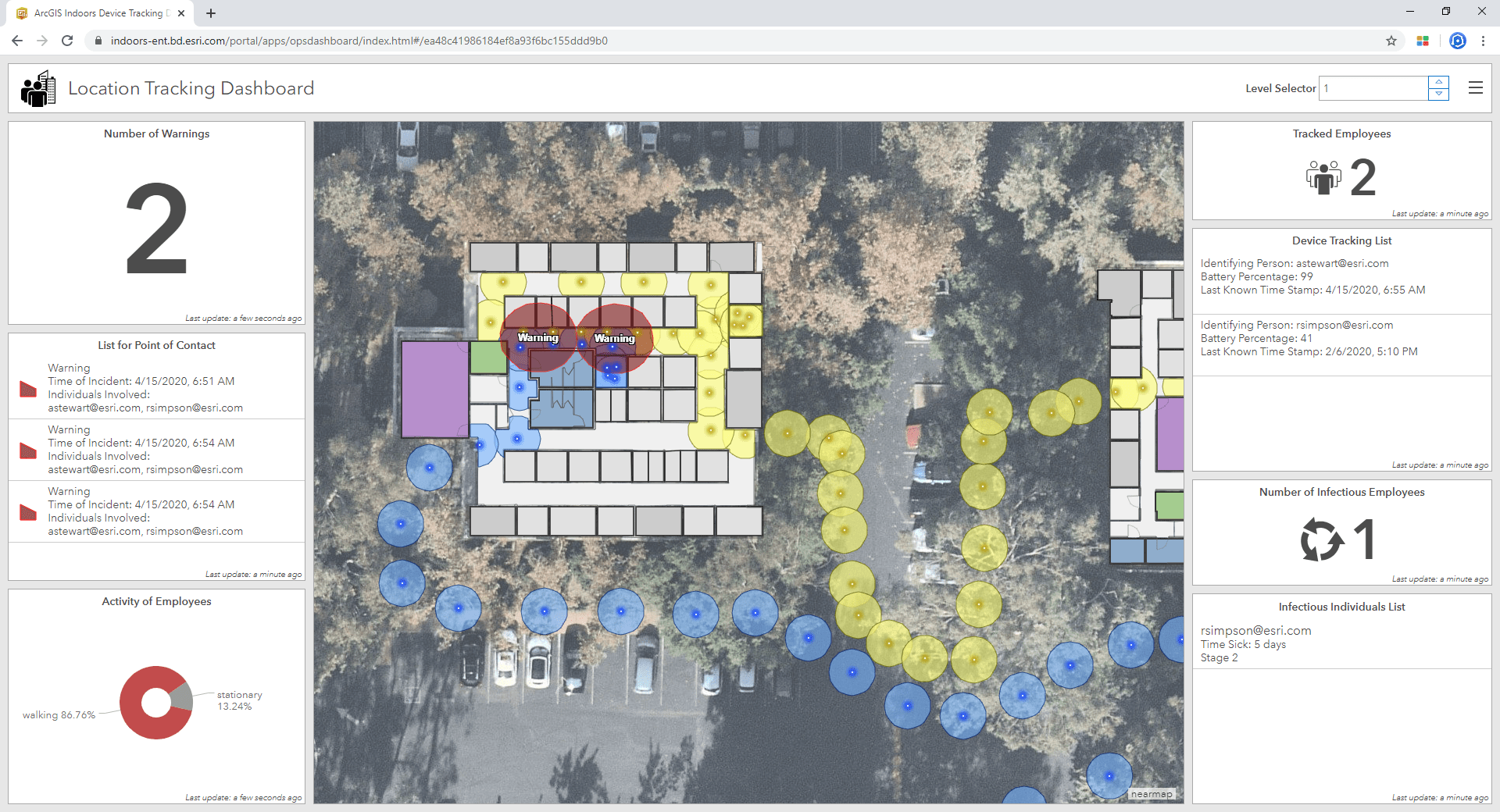Open the dashboard hamburger menu
This screenshot has width=1500, height=812.
click(x=1475, y=87)
